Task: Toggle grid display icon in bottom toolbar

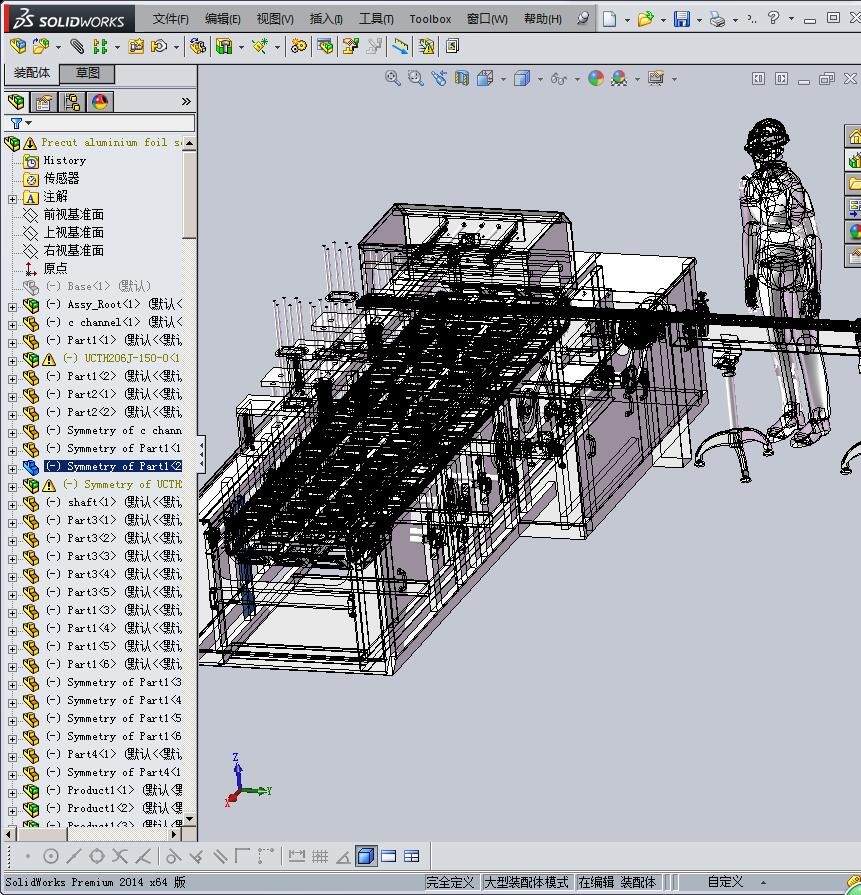Action: pyautogui.click(x=320, y=856)
